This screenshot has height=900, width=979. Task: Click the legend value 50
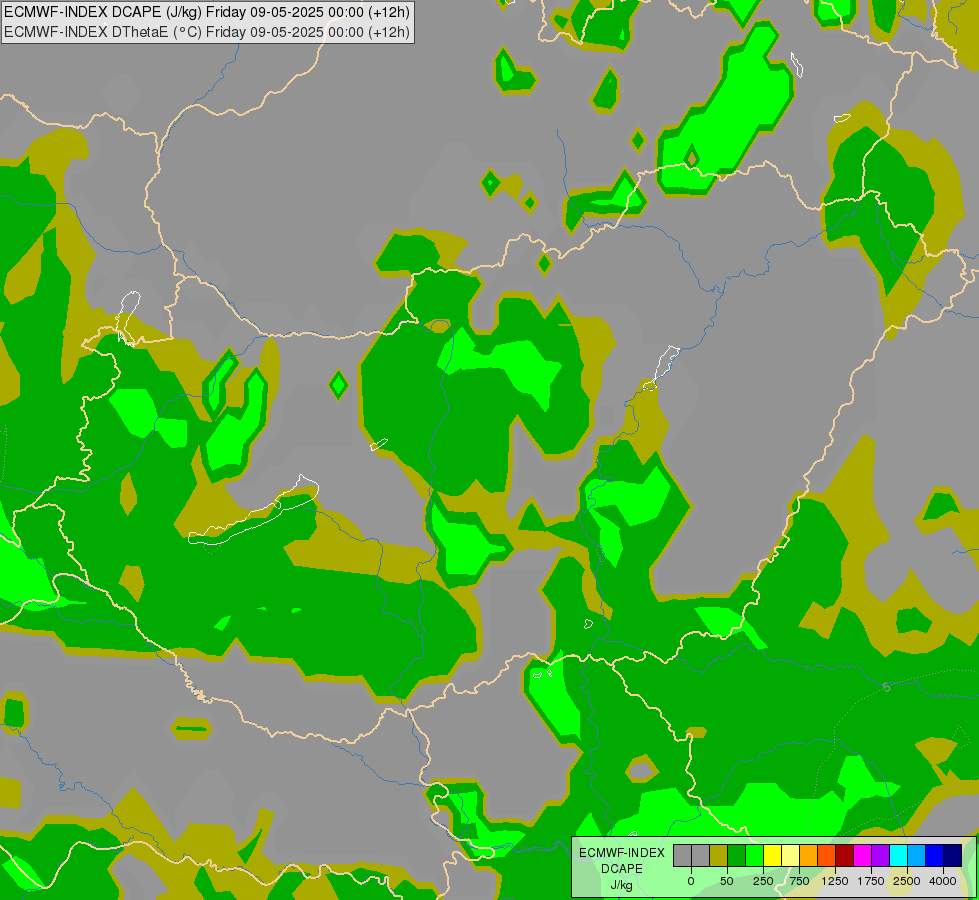tap(727, 881)
